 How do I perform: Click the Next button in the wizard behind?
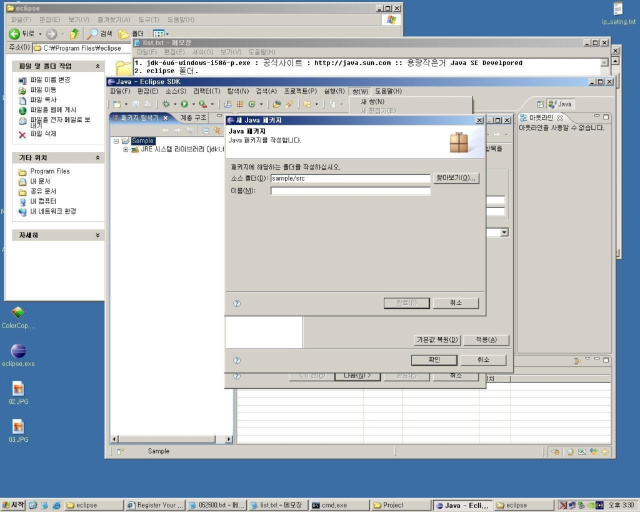pyautogui.click(x=357, y=376)
